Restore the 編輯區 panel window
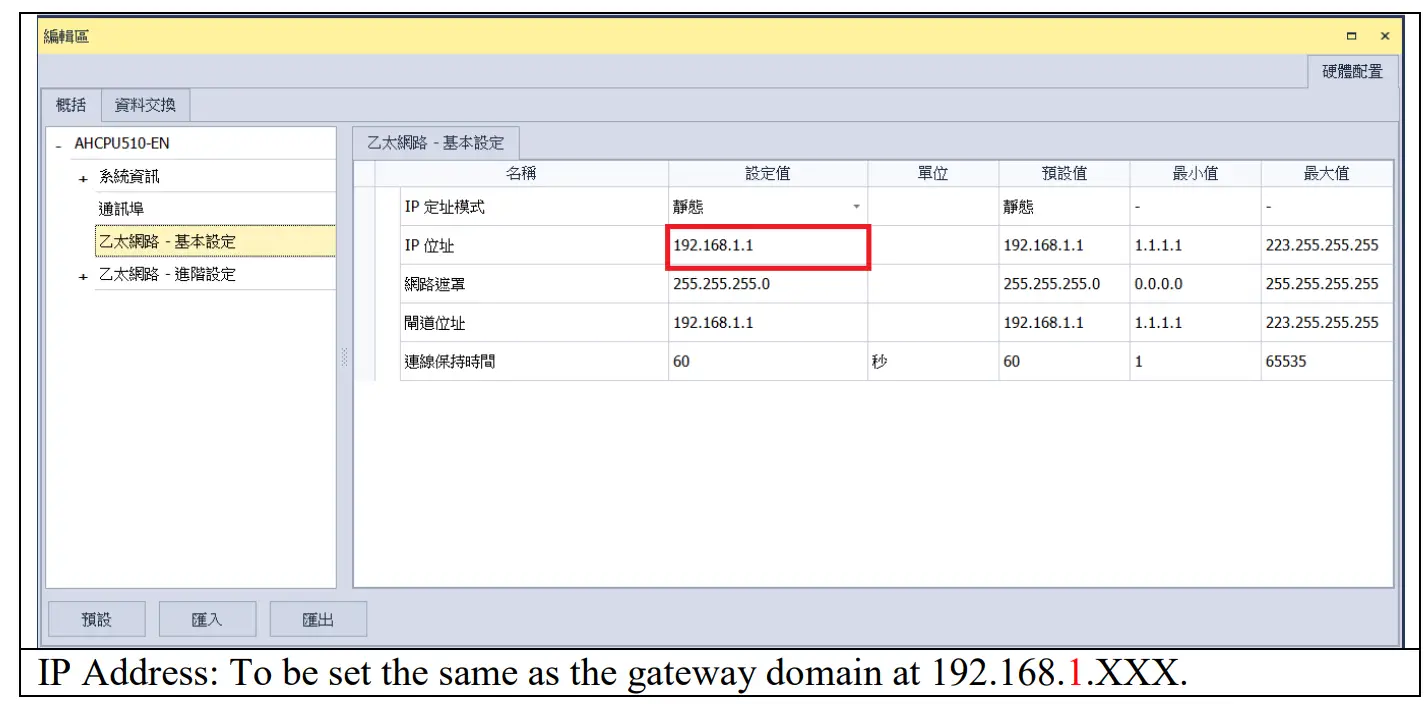Screen dimensions: 1428x704 pyautogui.click(x=1352, y=37)
